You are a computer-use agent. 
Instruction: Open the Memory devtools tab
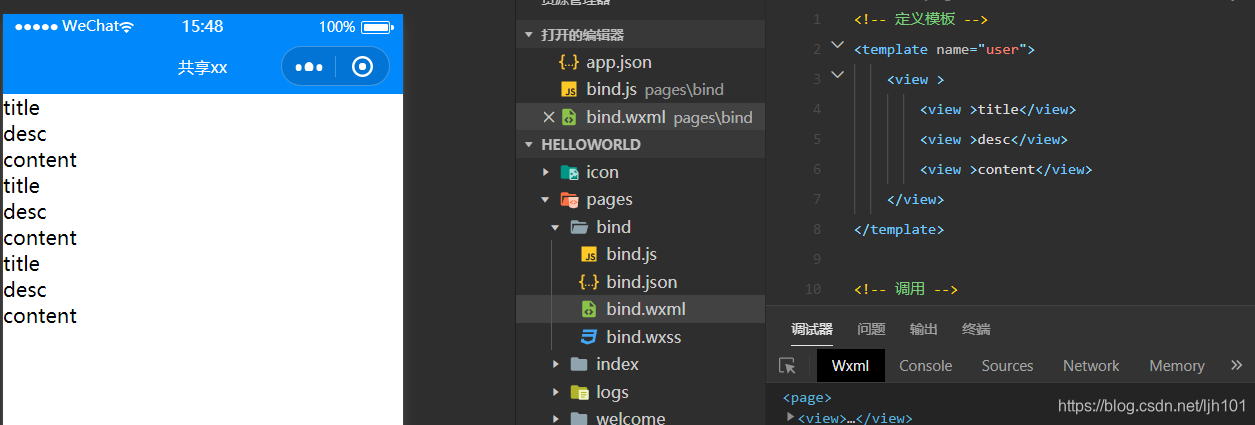[x=1177, y=366]
